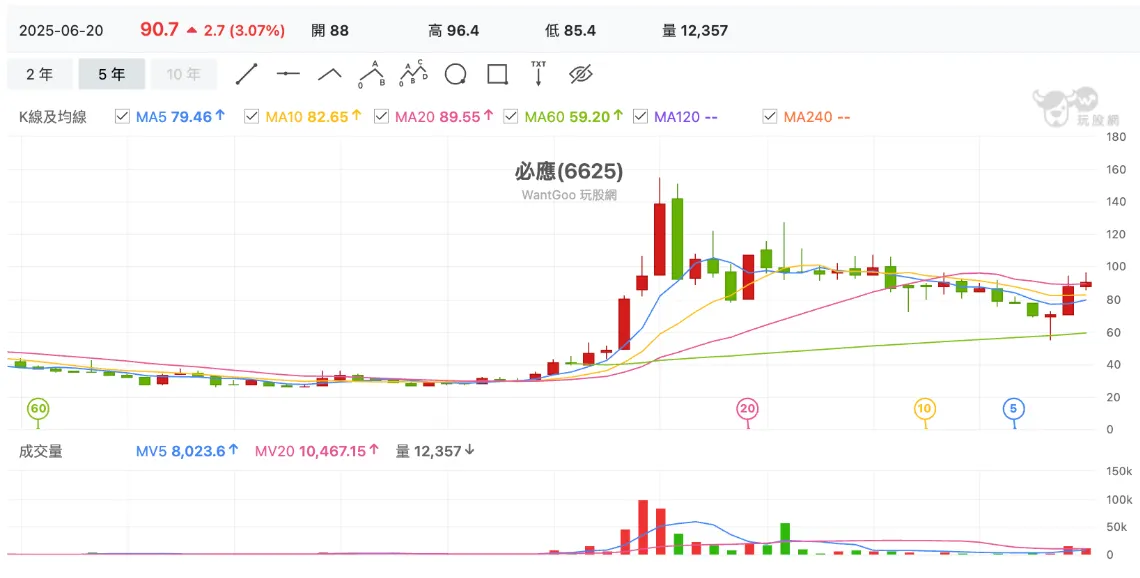Screen dimensions: 1140x578
Task: Click the yellow 10 MA marker pin
Action: coord(925,409)
